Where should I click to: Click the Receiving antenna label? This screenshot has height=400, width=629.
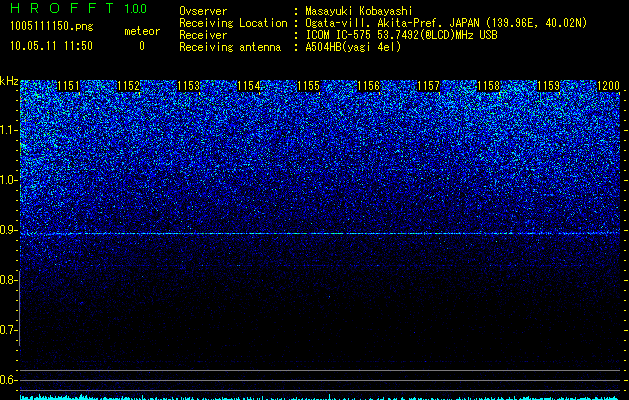[x=230, y=47]
